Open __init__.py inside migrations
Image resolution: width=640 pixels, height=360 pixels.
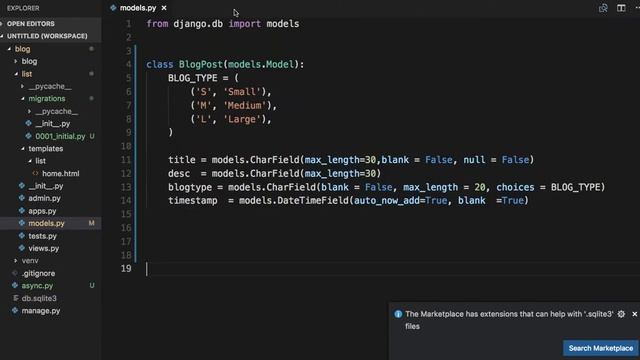point(52,123)
